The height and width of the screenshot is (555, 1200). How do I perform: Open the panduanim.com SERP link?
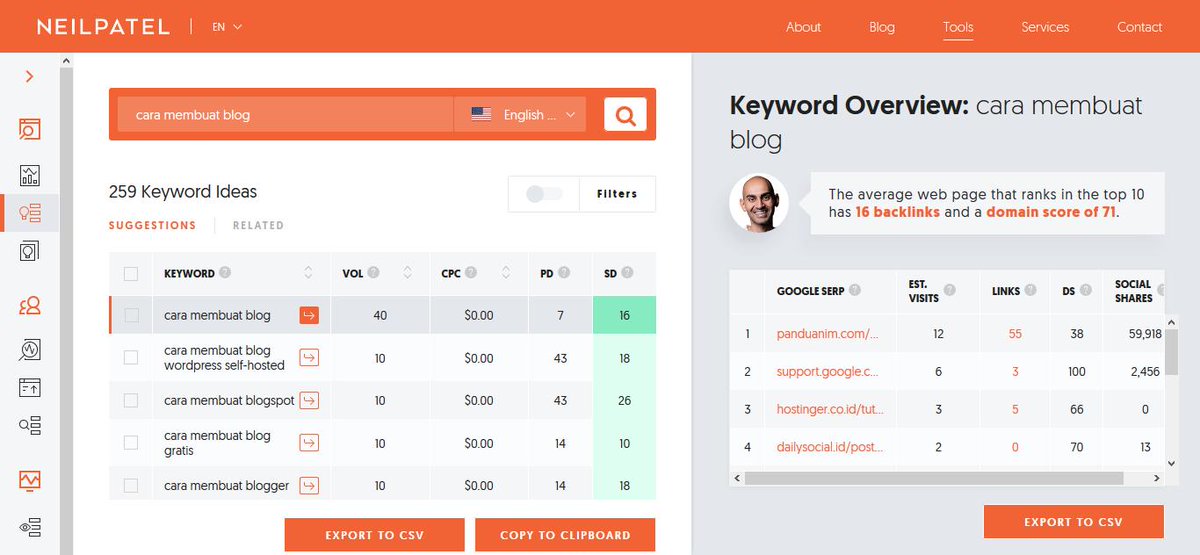[x=828, y=334]
